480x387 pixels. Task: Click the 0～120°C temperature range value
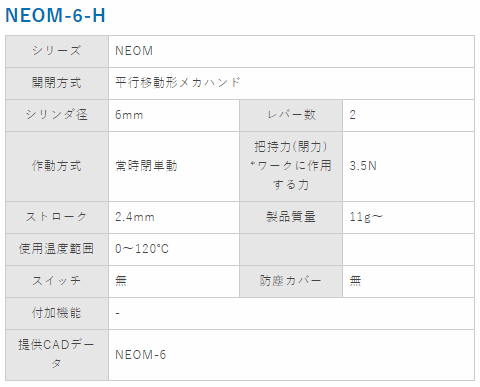click(x=142, y=249)
